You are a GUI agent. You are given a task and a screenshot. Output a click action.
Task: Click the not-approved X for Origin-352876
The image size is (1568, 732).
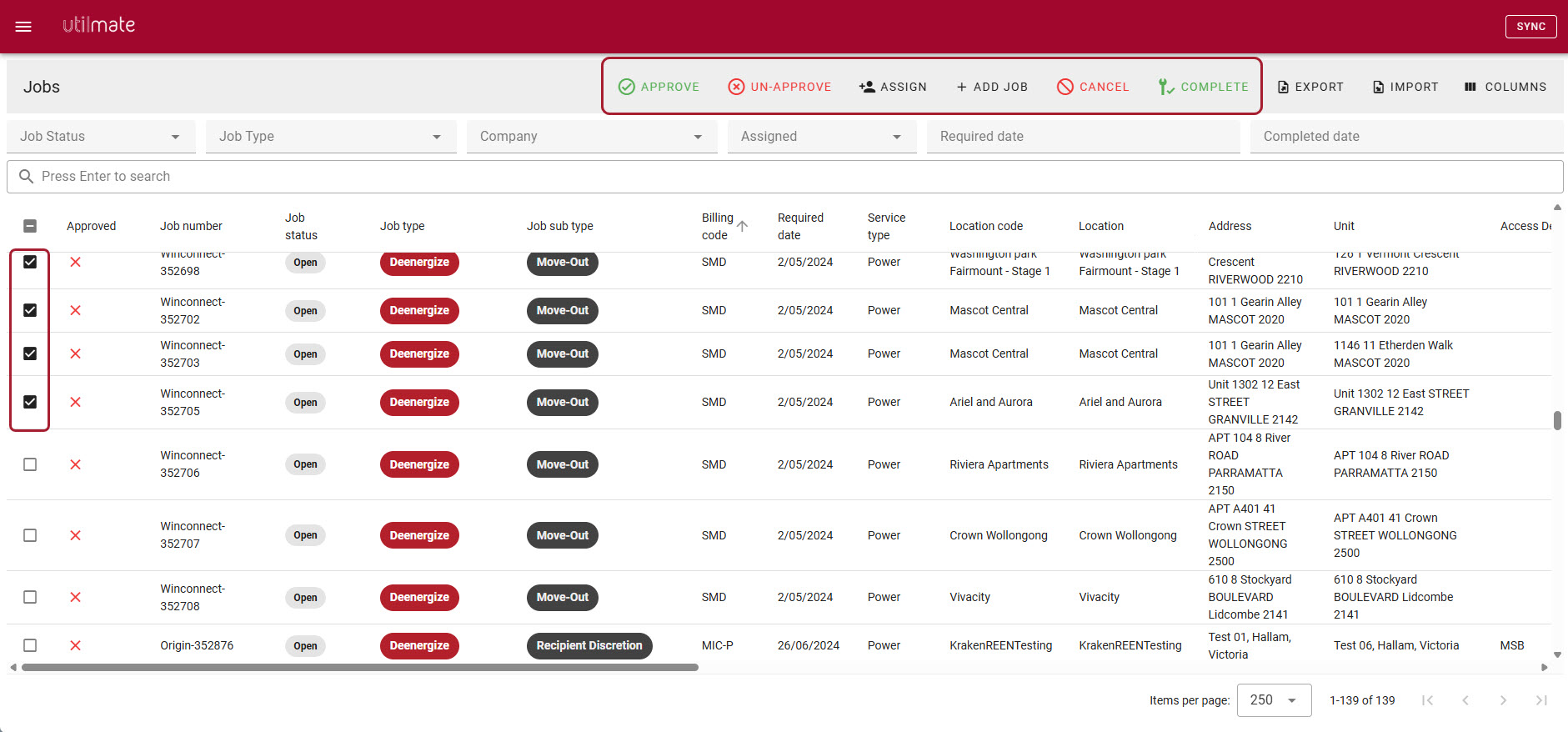click(75, 645)
